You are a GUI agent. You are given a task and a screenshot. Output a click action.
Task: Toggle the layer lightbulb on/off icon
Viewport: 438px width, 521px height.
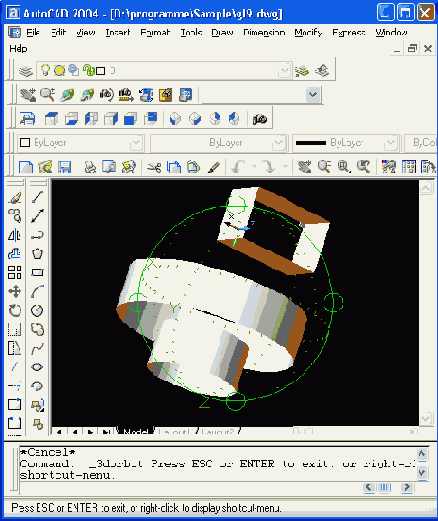[x=45, y=70]
